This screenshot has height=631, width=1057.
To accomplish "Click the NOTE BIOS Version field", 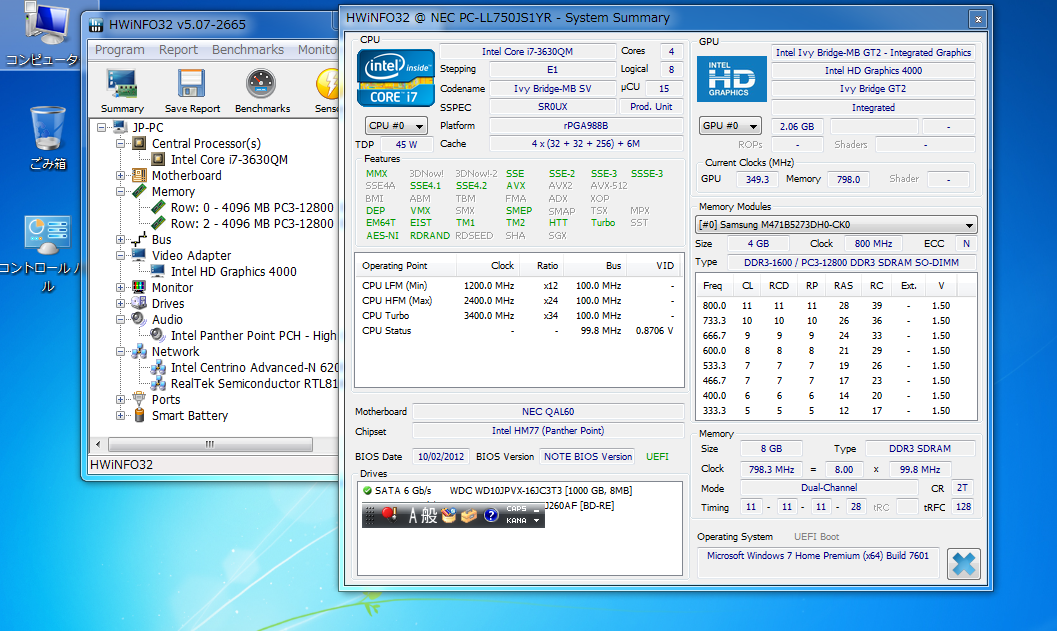I will (x=588, y=456).
